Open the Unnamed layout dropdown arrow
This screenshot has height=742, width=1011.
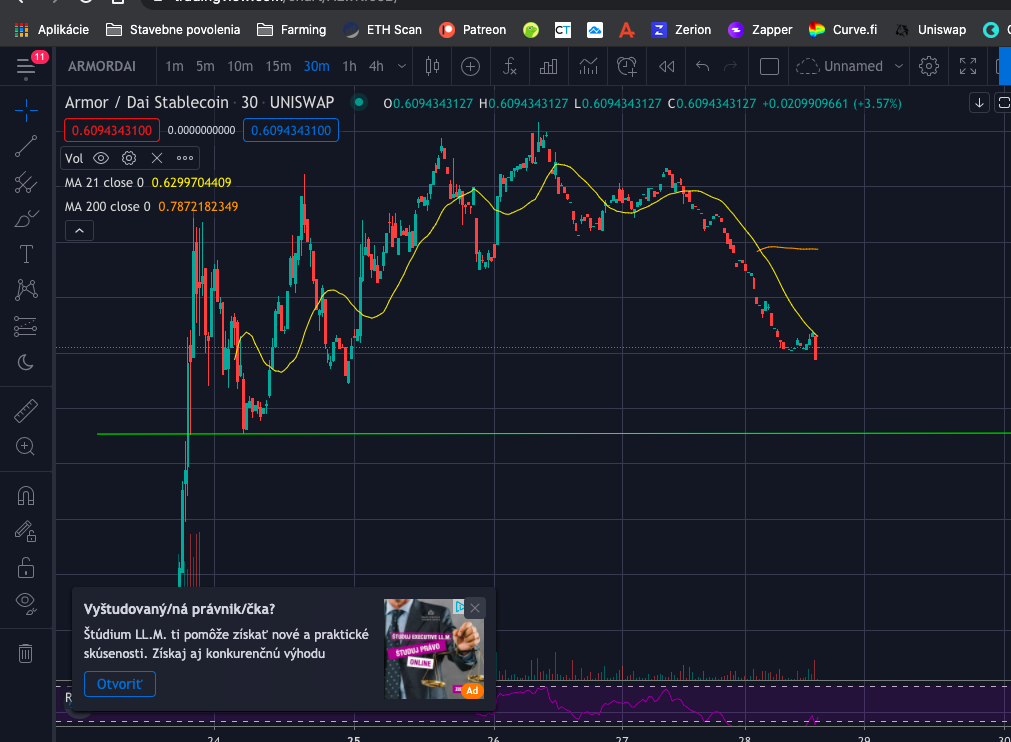[x=899, y=67]
